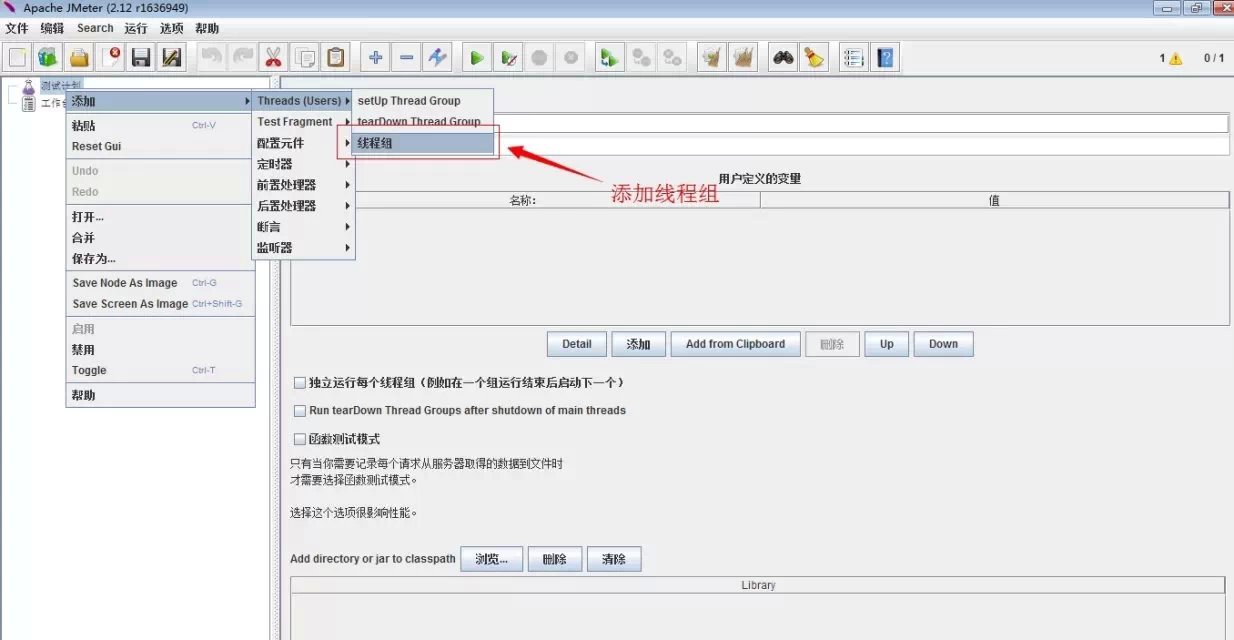Click the Expand All plus toolbar icon

tap(375, 58)
